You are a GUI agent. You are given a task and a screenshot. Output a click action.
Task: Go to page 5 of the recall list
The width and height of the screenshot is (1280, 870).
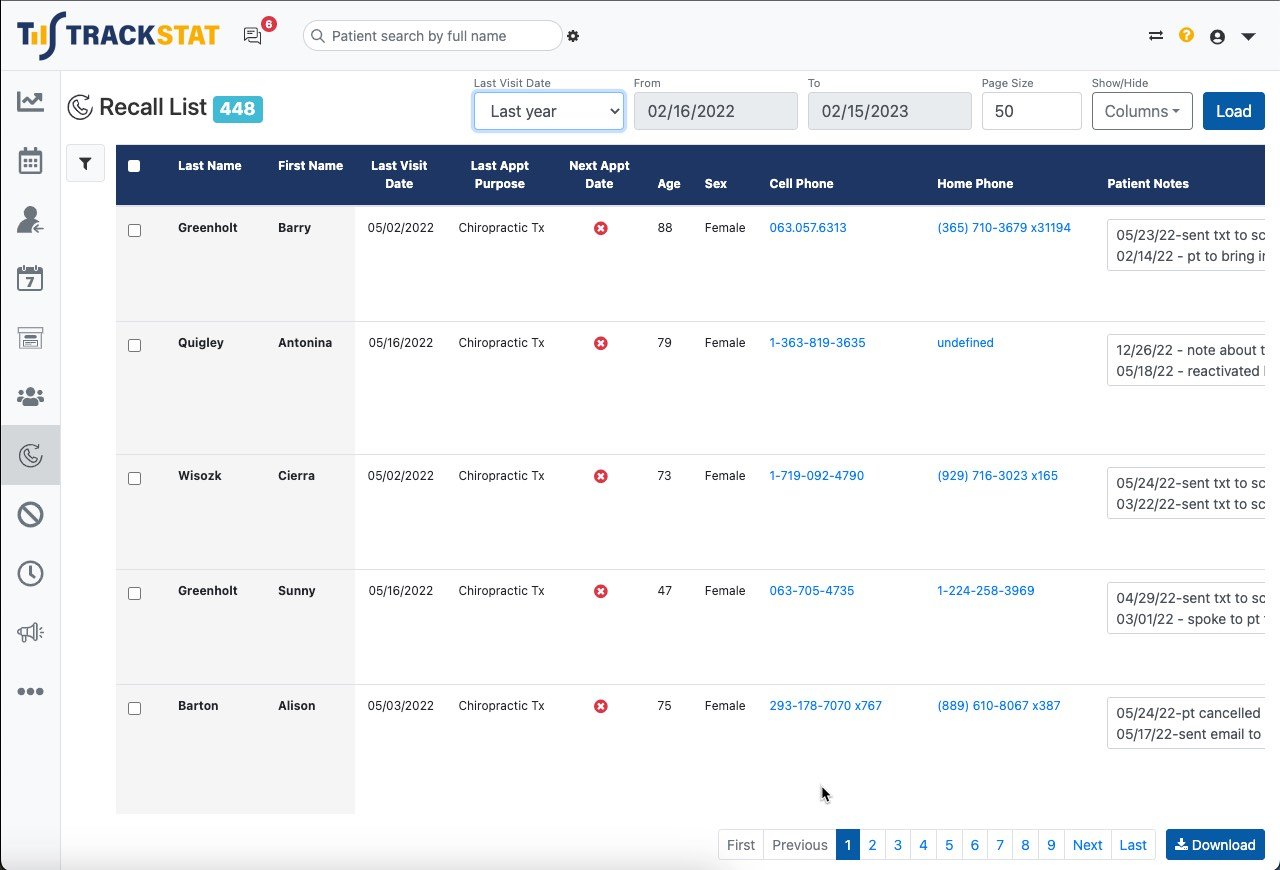[948, 844]
